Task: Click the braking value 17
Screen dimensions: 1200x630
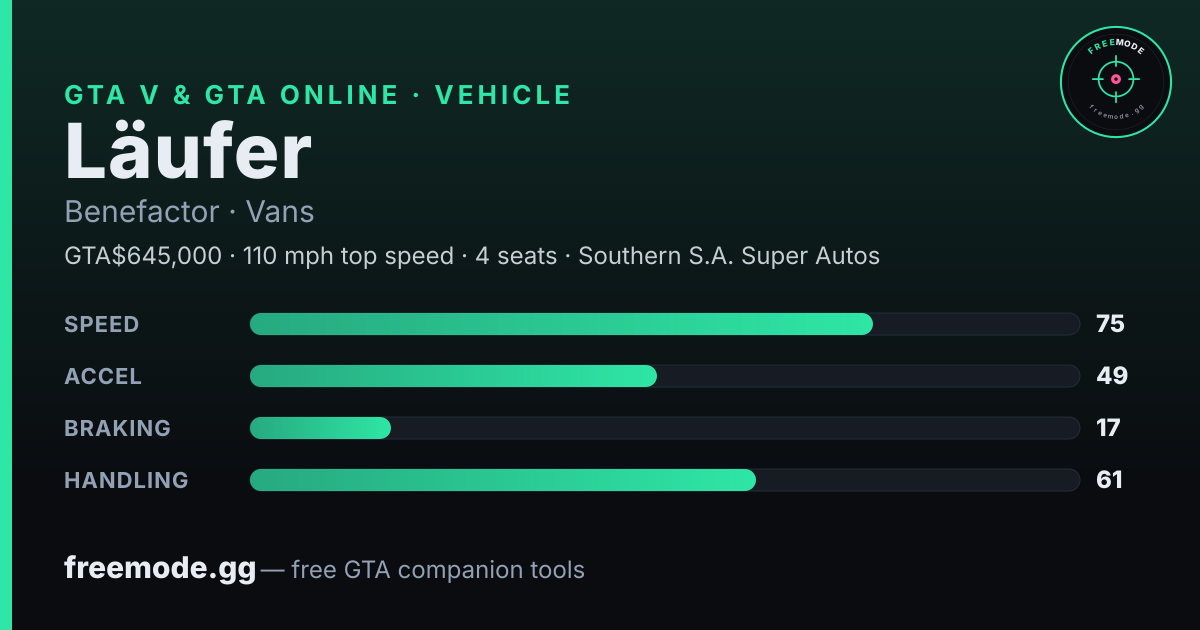Action: tap(1108, 428)
